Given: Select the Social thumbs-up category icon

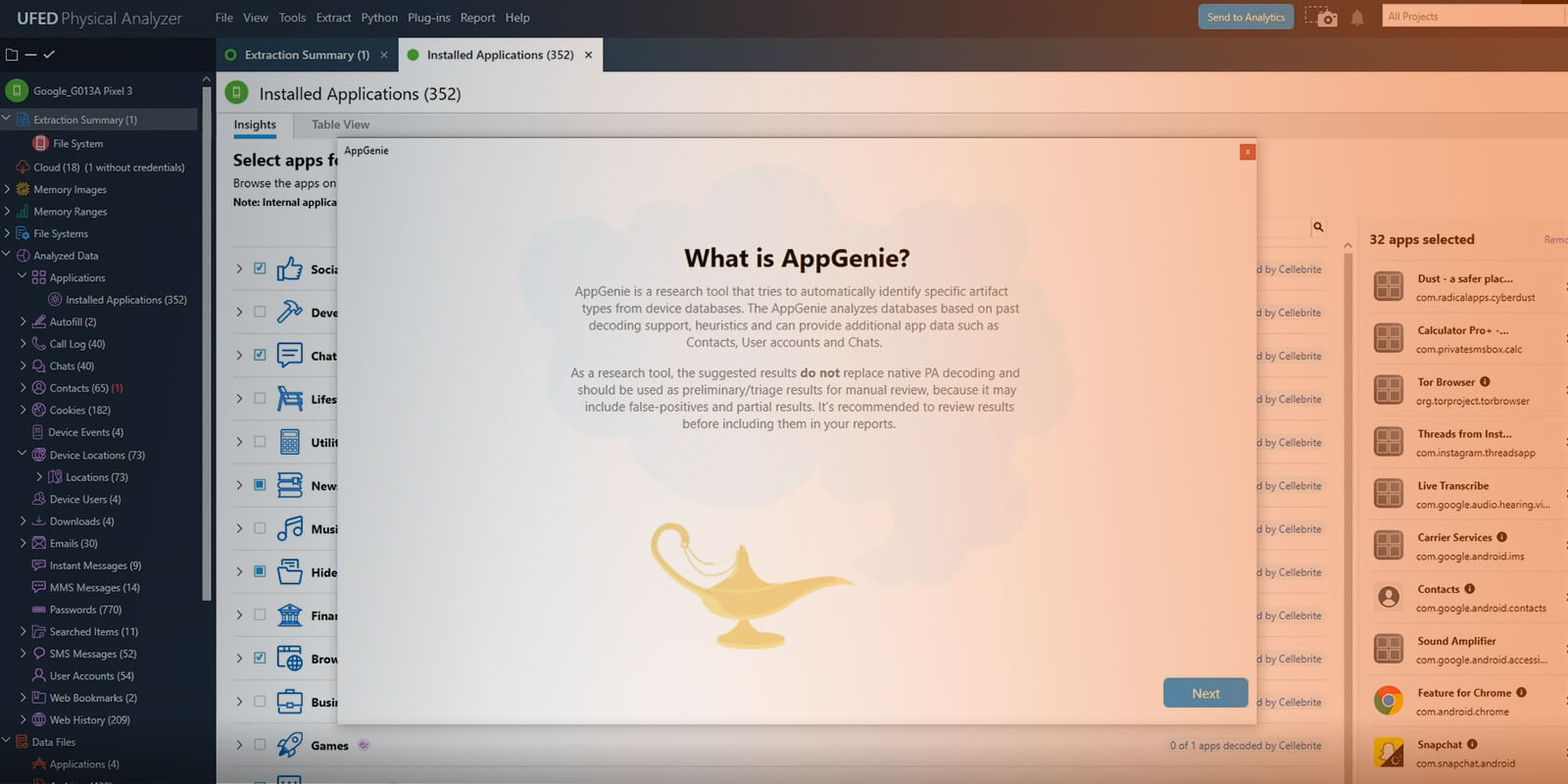Looking at the screenshot, I should [x=289, y=269].
